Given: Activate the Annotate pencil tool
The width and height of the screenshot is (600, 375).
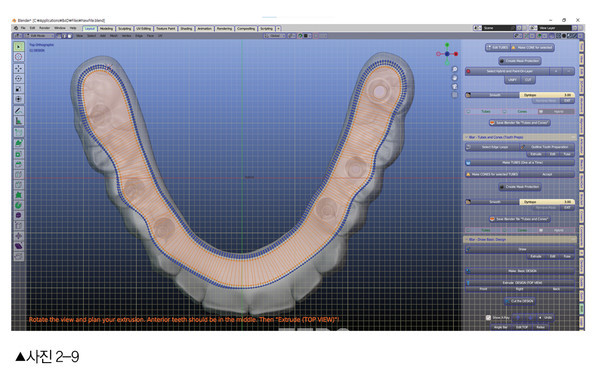Looking at the screenshot, I should tap(18, 111).
